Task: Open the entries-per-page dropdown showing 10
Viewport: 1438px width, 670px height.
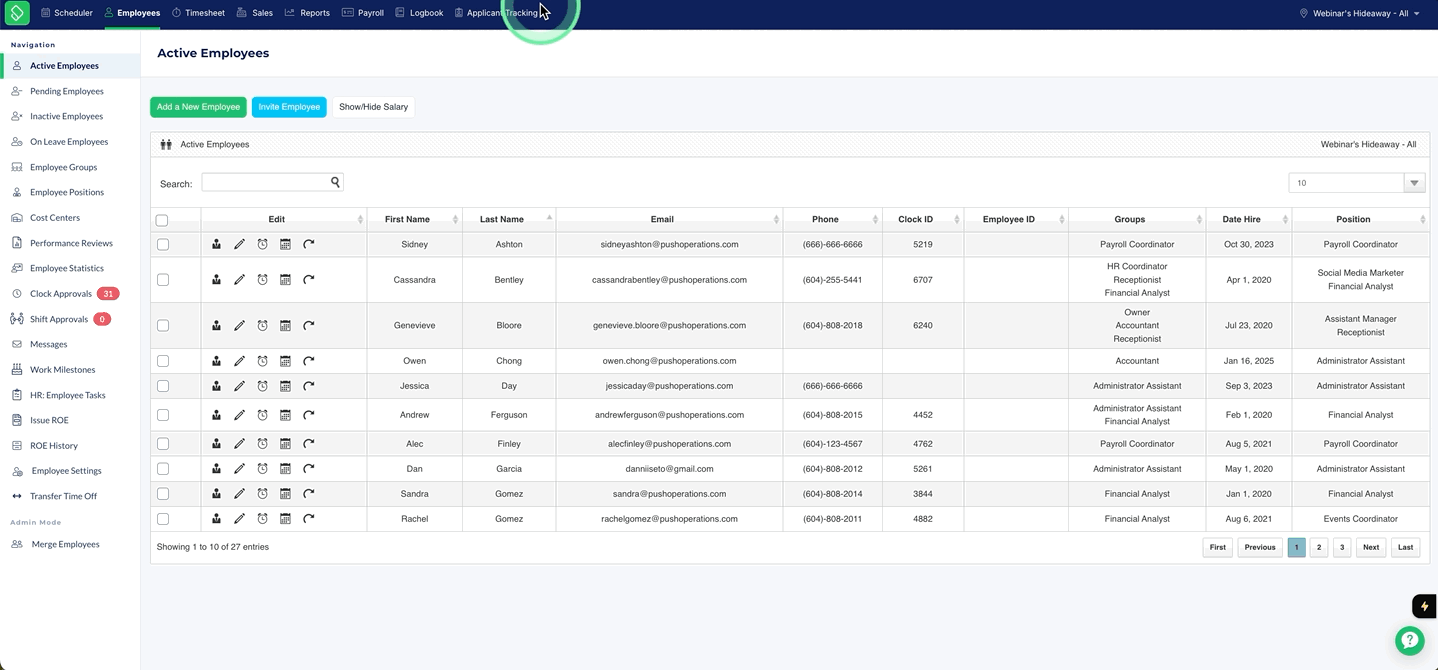Action: [x=1357, y=183]
